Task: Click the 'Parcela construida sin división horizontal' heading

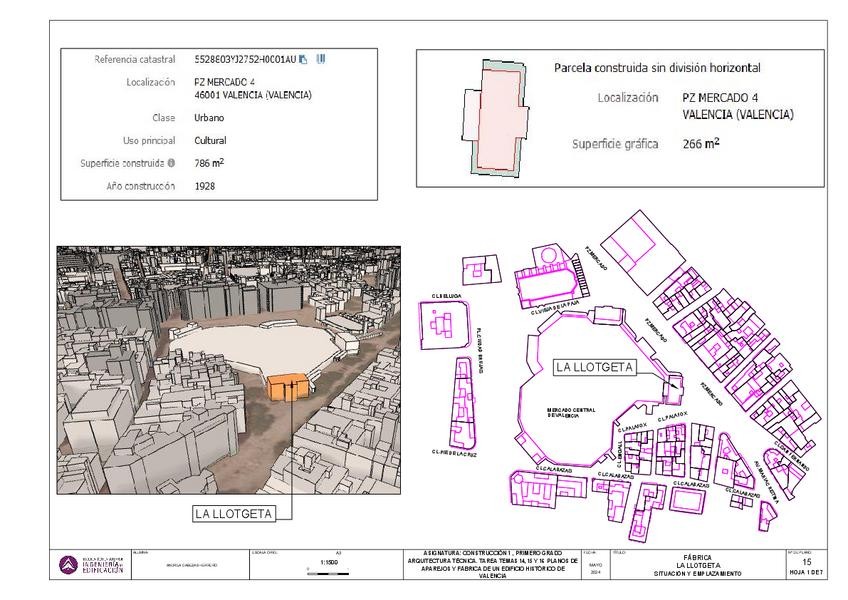Action: pos(657,68)
